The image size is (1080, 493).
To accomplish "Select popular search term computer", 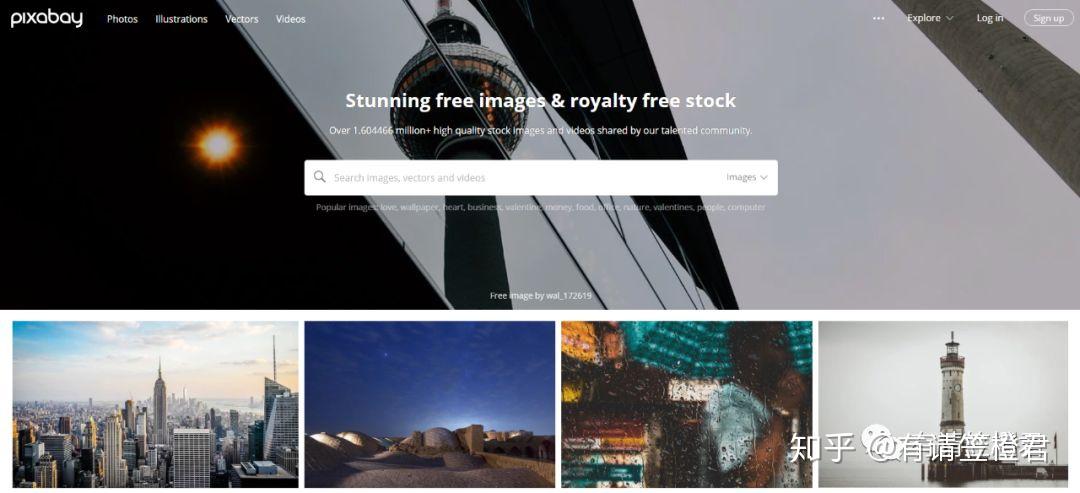I will coord(746,207).
